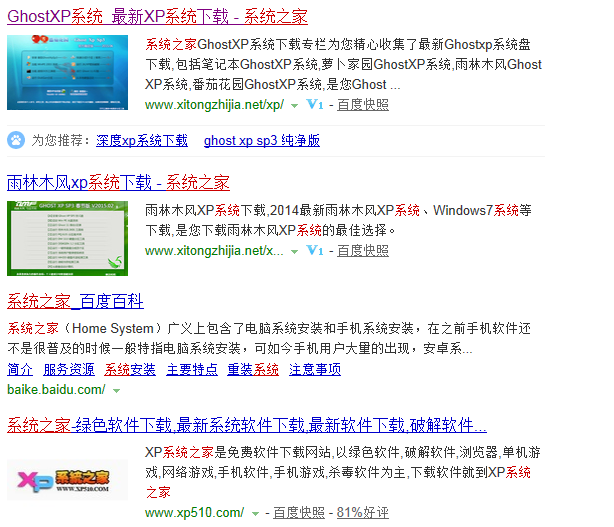Click the recommended search ghost xp sp3 纯净版

coord(261,140)
